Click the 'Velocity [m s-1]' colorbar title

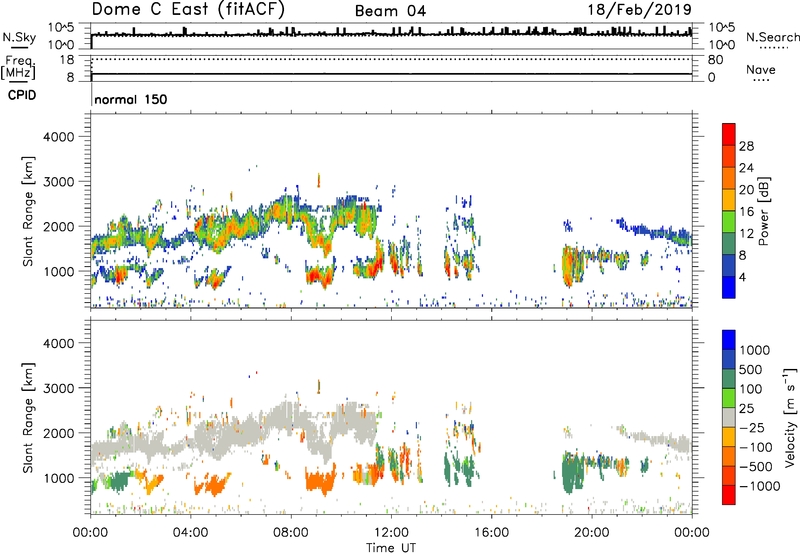790,417
